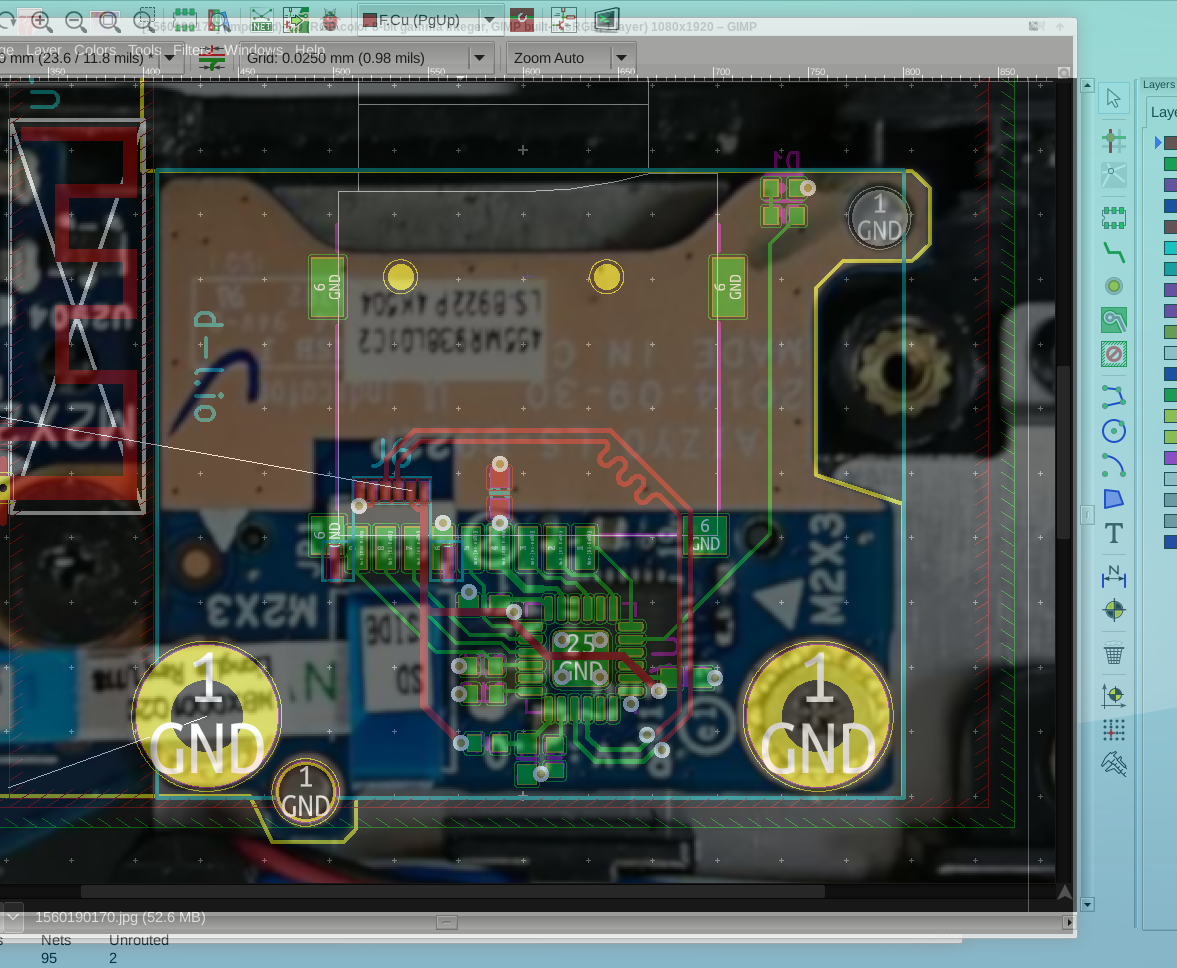
Task: Click the Zoom In magnifier icon
Action: [41, 21]
